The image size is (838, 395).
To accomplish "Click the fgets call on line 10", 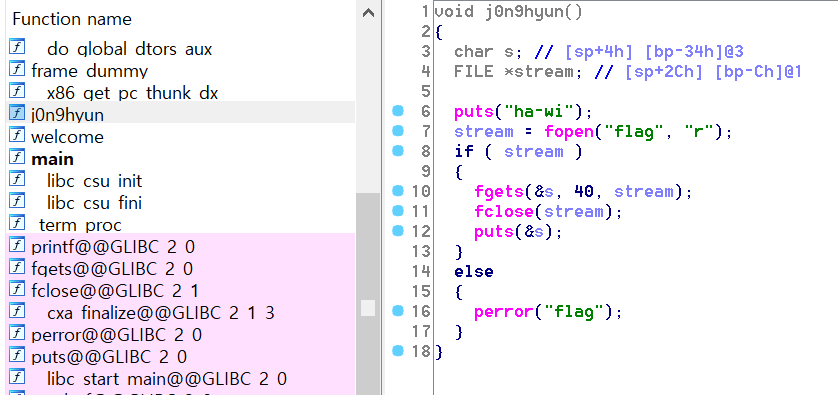I will coord(499,191).
